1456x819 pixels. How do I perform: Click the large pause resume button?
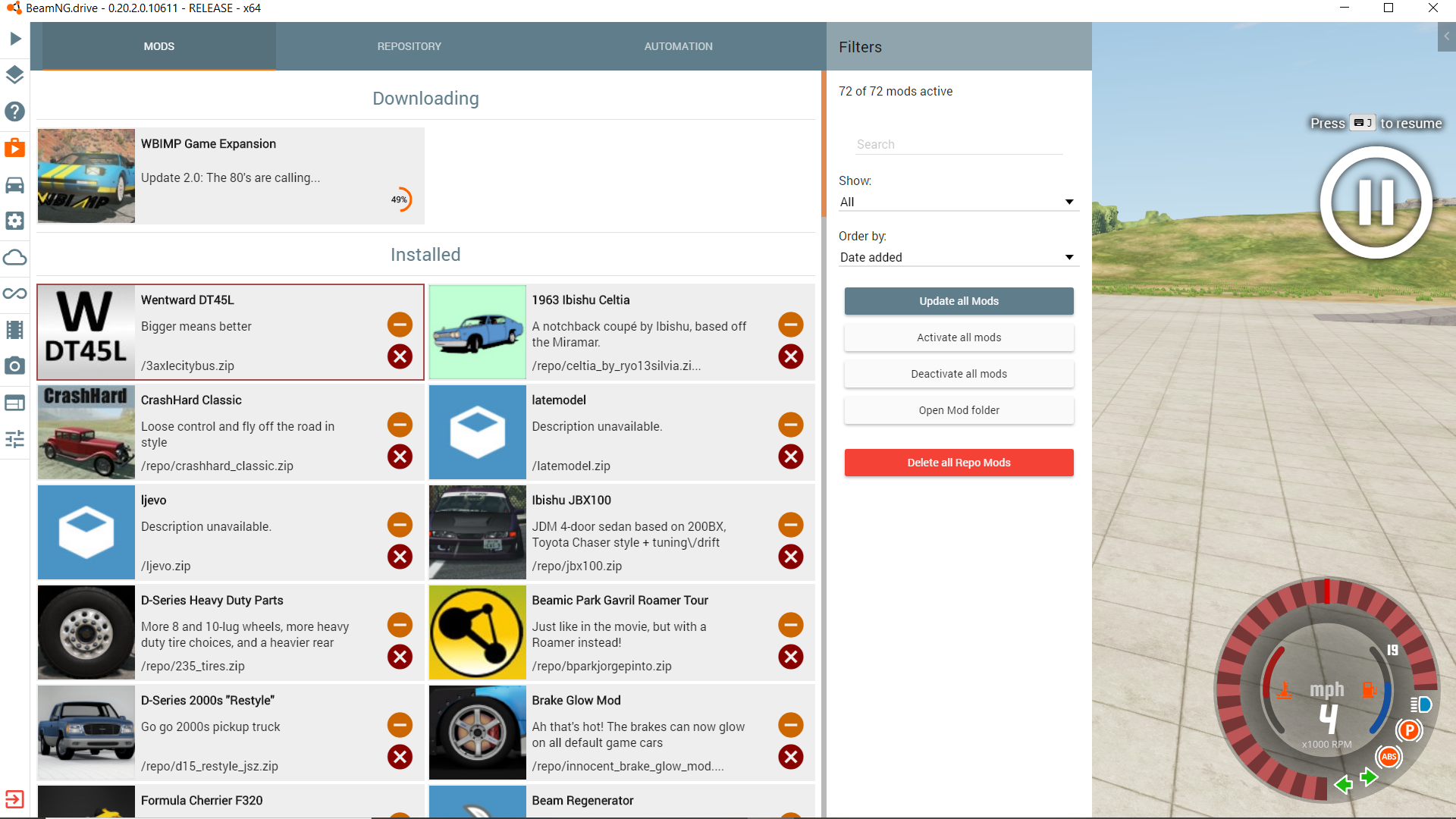[x=1376, y=202]
